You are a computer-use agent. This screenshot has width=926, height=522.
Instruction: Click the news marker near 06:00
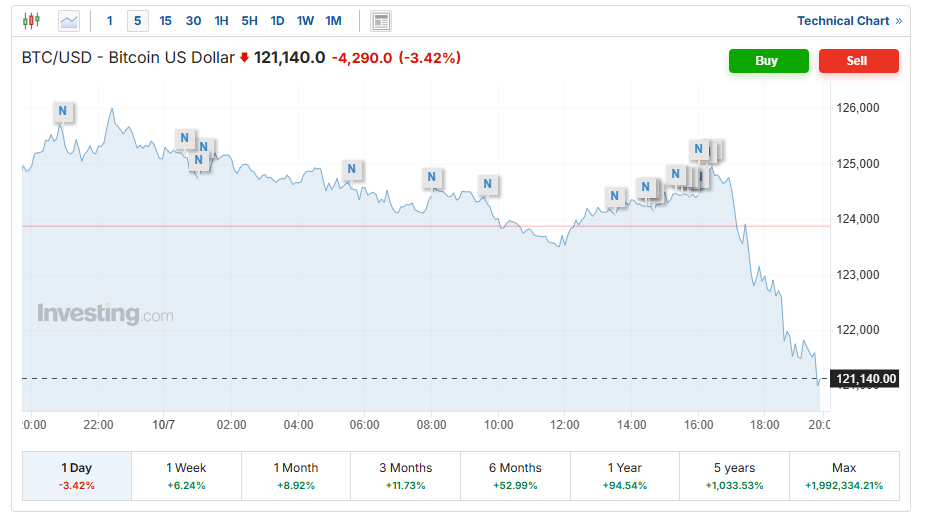(351, 169)
